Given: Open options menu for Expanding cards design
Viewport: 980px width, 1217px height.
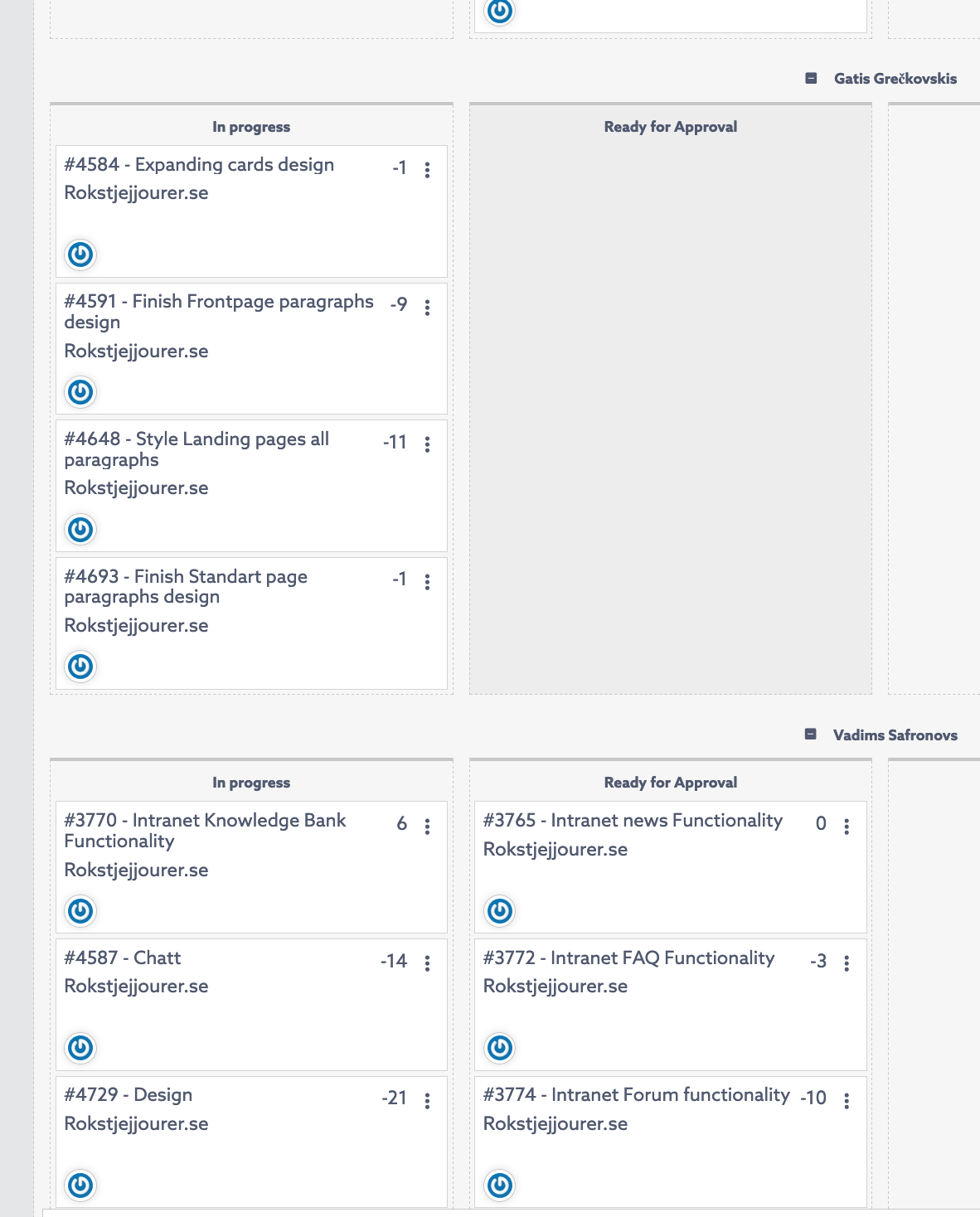Looking at the screenshot, I should coord(427,170).
